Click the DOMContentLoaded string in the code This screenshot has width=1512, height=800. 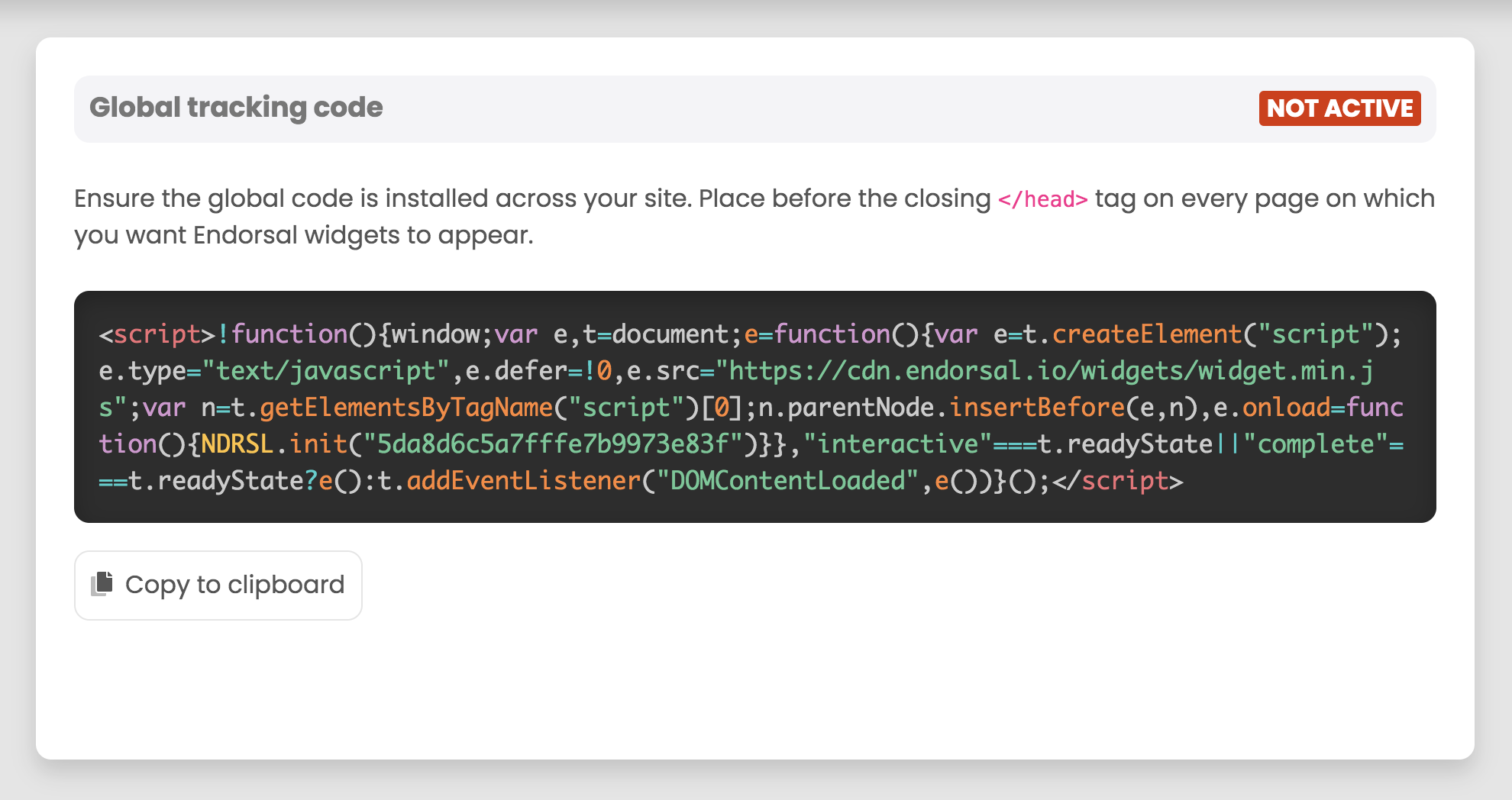787,481
